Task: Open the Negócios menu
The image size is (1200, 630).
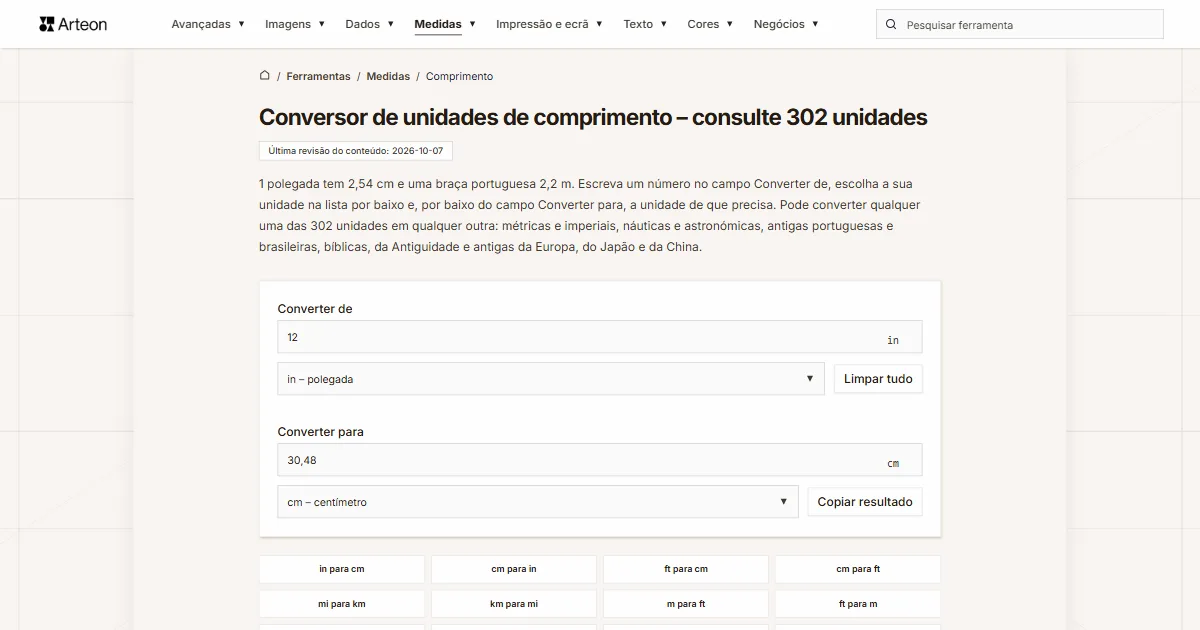Action: coord(786,24)
